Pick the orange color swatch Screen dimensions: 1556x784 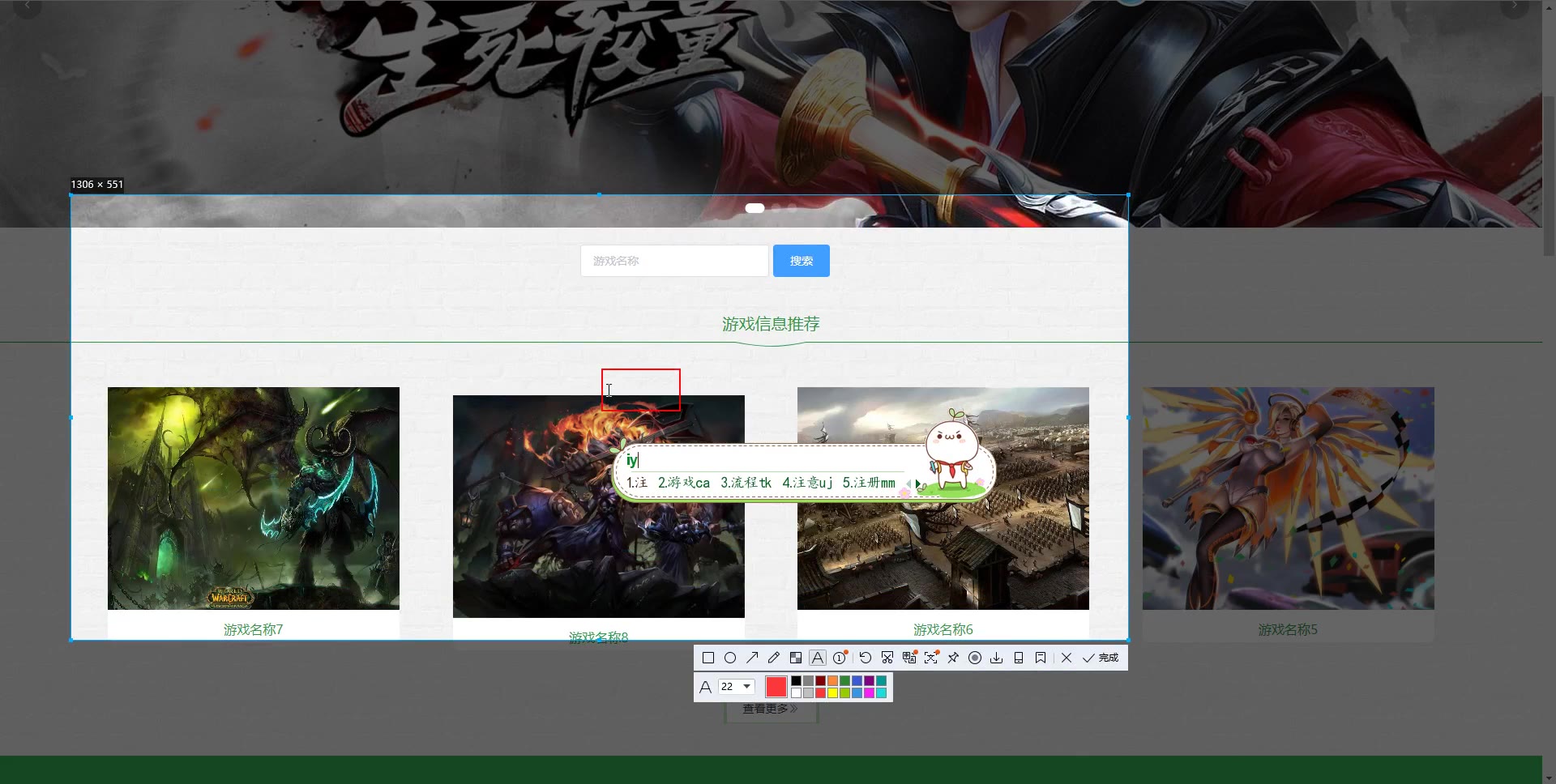click(x=832, y=680)
